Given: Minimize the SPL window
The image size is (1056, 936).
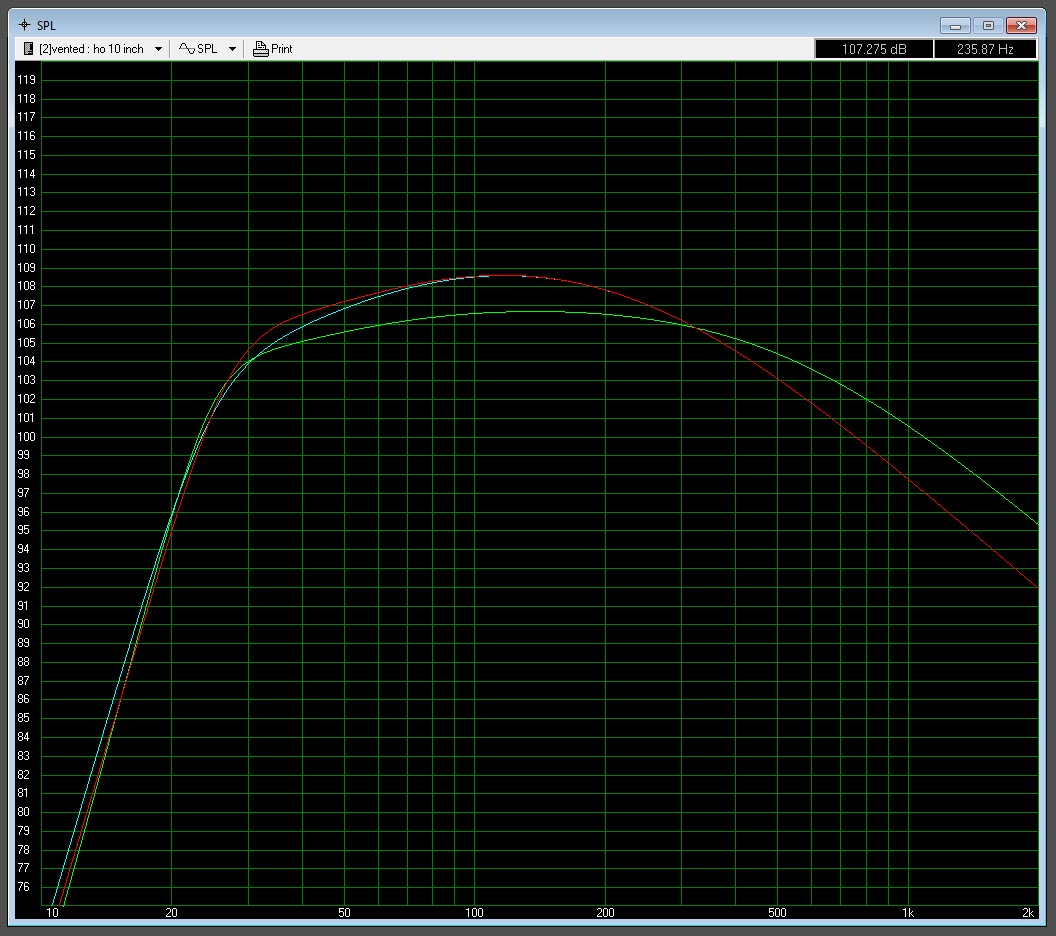Looking at the screenshot, I should pyautogui.click(x=956, y=26).
